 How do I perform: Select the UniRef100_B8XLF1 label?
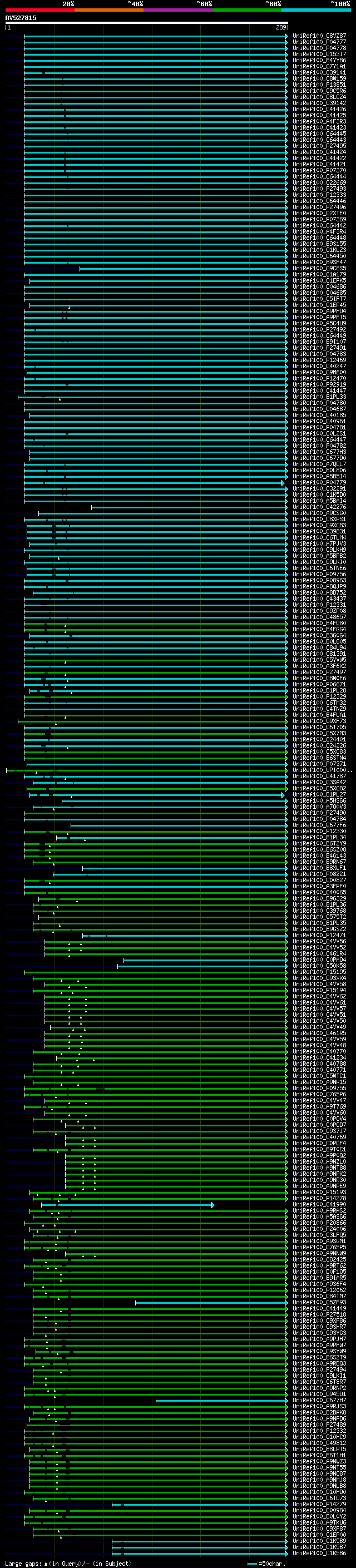click(319, 868)
